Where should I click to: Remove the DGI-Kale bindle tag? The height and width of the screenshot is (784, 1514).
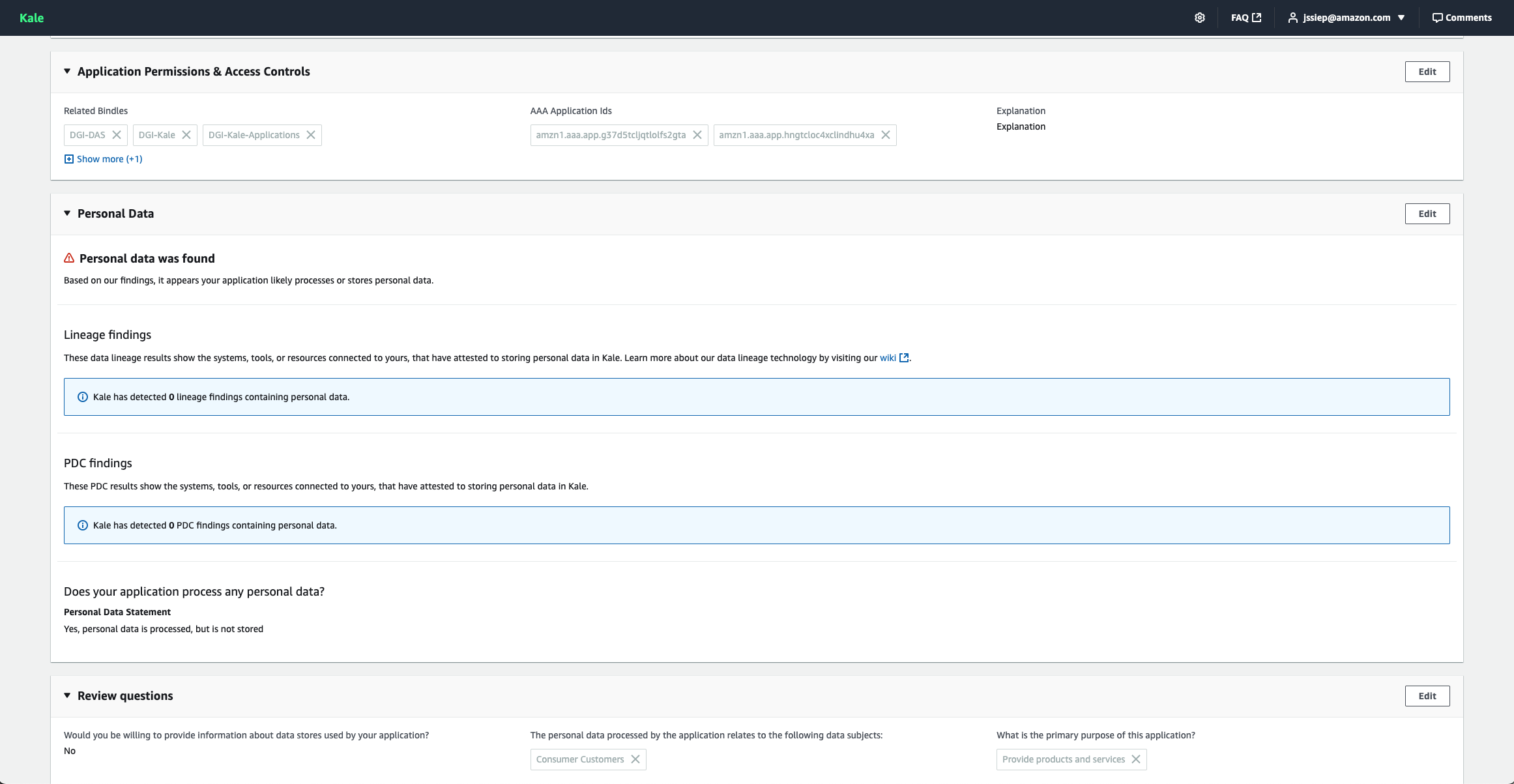(x=186, y=135)
